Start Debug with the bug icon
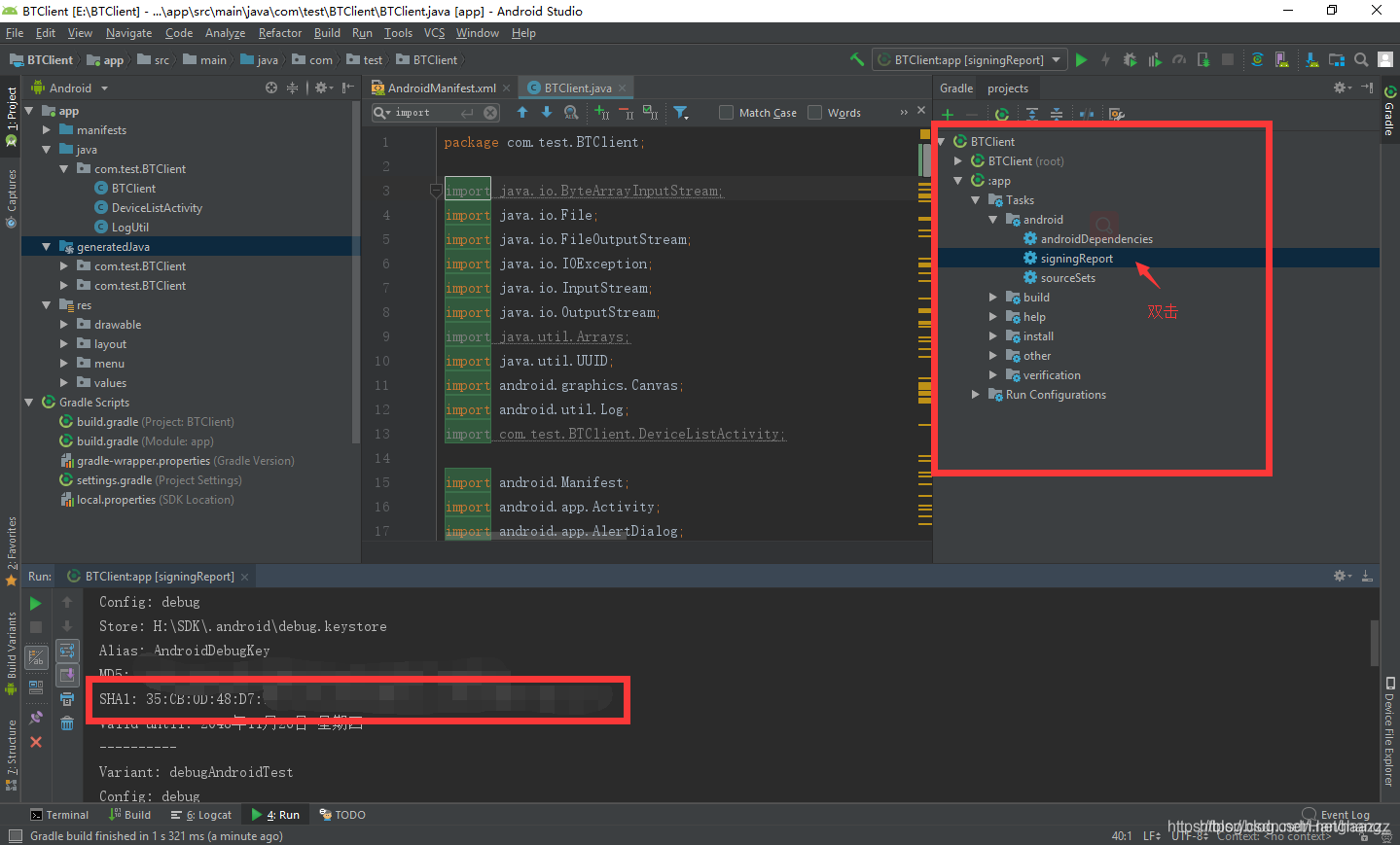1400x845 pixels. tap(1130, 59)
